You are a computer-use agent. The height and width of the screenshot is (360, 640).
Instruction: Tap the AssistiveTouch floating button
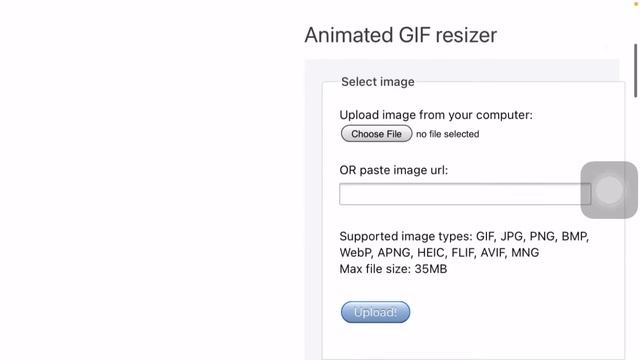coord(609,190)
